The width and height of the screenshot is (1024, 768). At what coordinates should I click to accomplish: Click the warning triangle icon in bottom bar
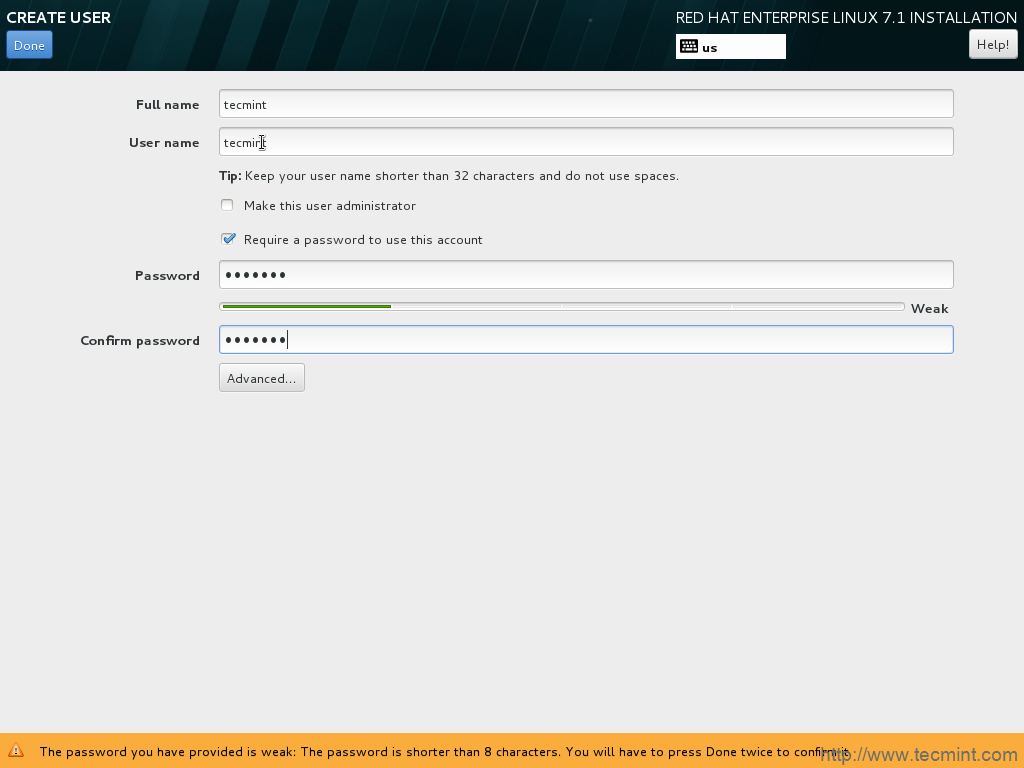point(16,750)
